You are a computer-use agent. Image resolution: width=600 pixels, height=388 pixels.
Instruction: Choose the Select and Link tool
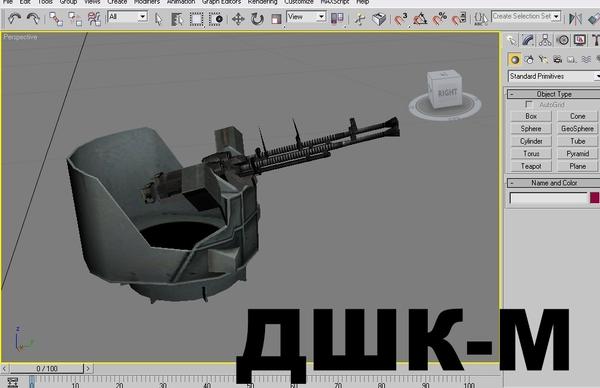coord(56,18)
